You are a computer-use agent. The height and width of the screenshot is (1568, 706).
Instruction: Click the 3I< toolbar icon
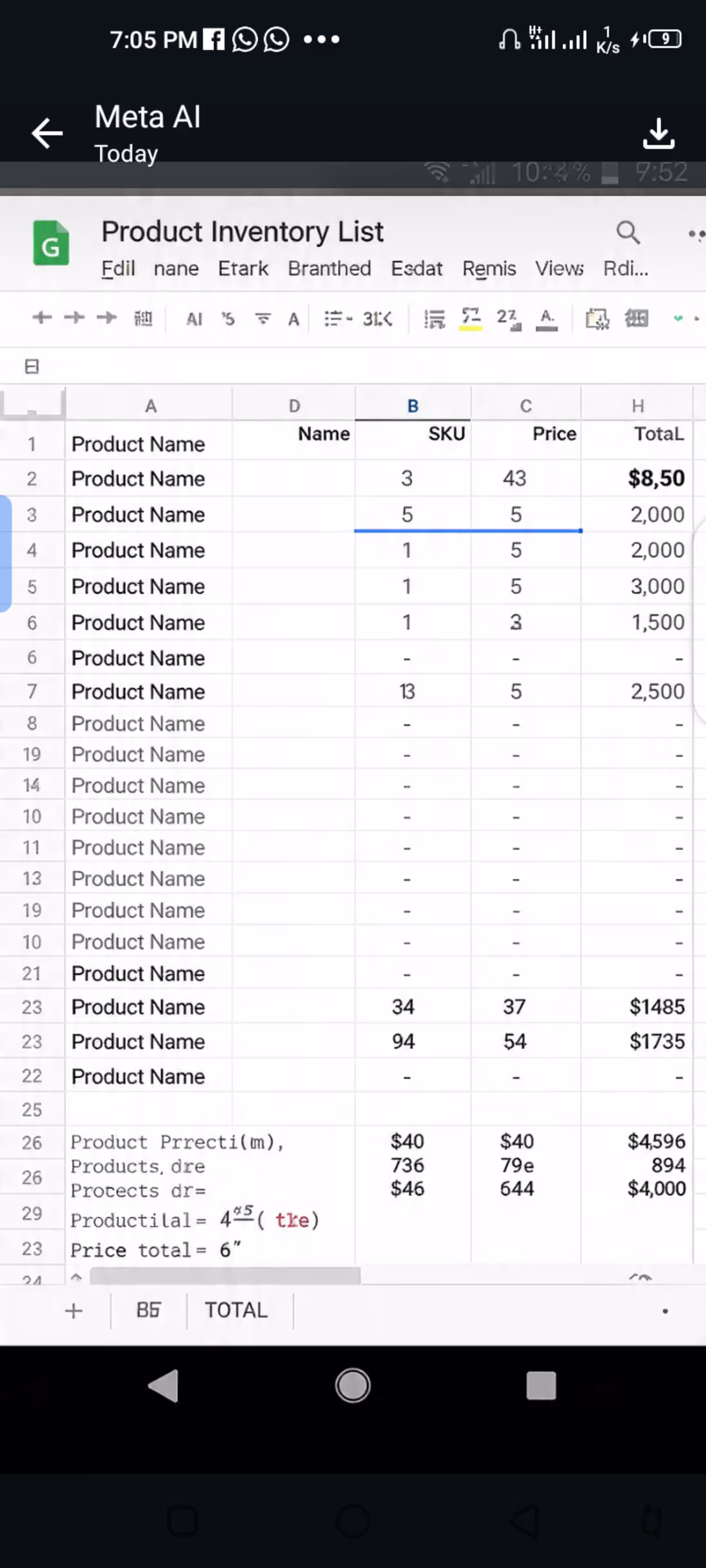coord(377,319)
